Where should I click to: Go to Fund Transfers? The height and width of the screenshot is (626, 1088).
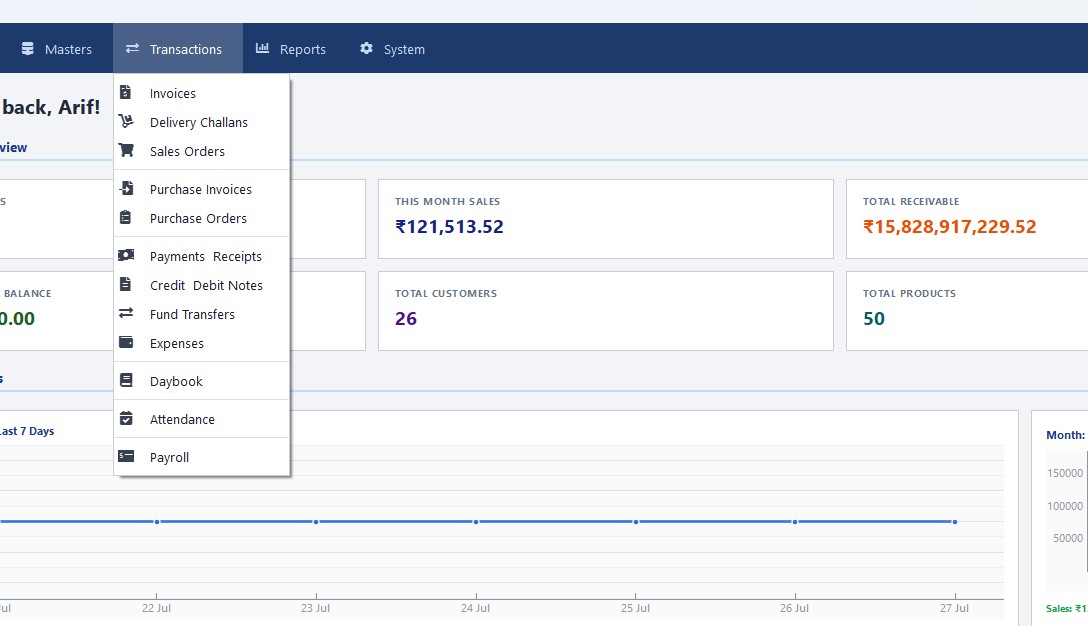[x=201, y=314]
